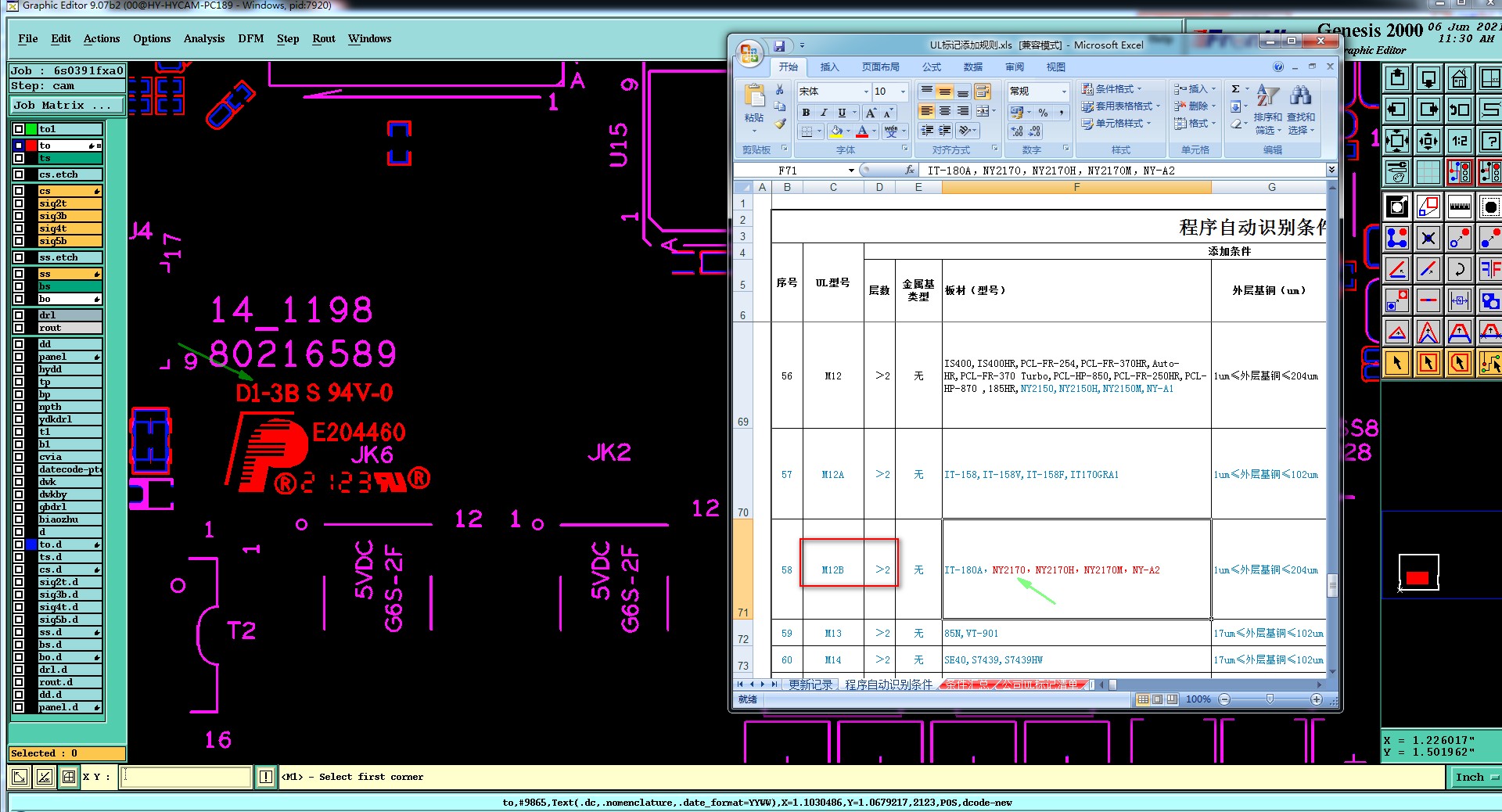The image size is (1502, 812).
Task: Click the Excel zoom slider handle
Action: [x=1270, y=699]
